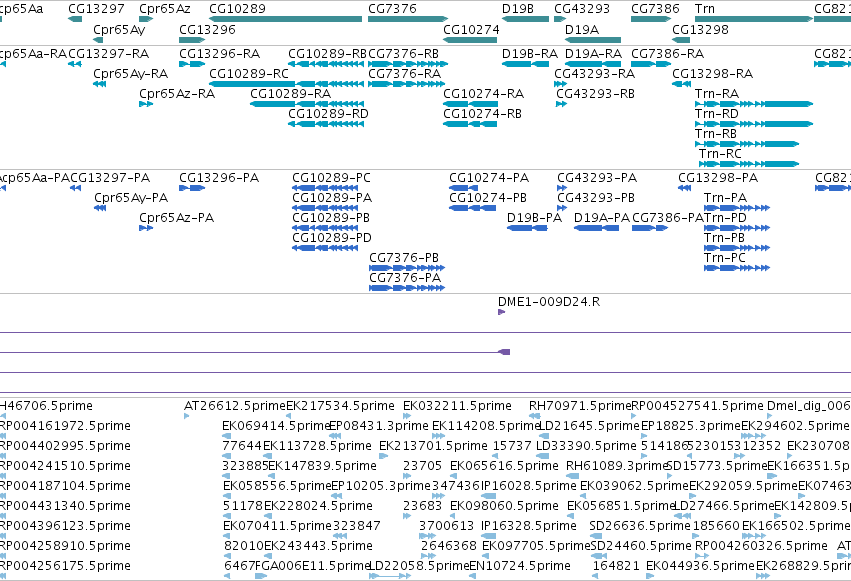Select the Trn gene bar

tap(754, 19)
